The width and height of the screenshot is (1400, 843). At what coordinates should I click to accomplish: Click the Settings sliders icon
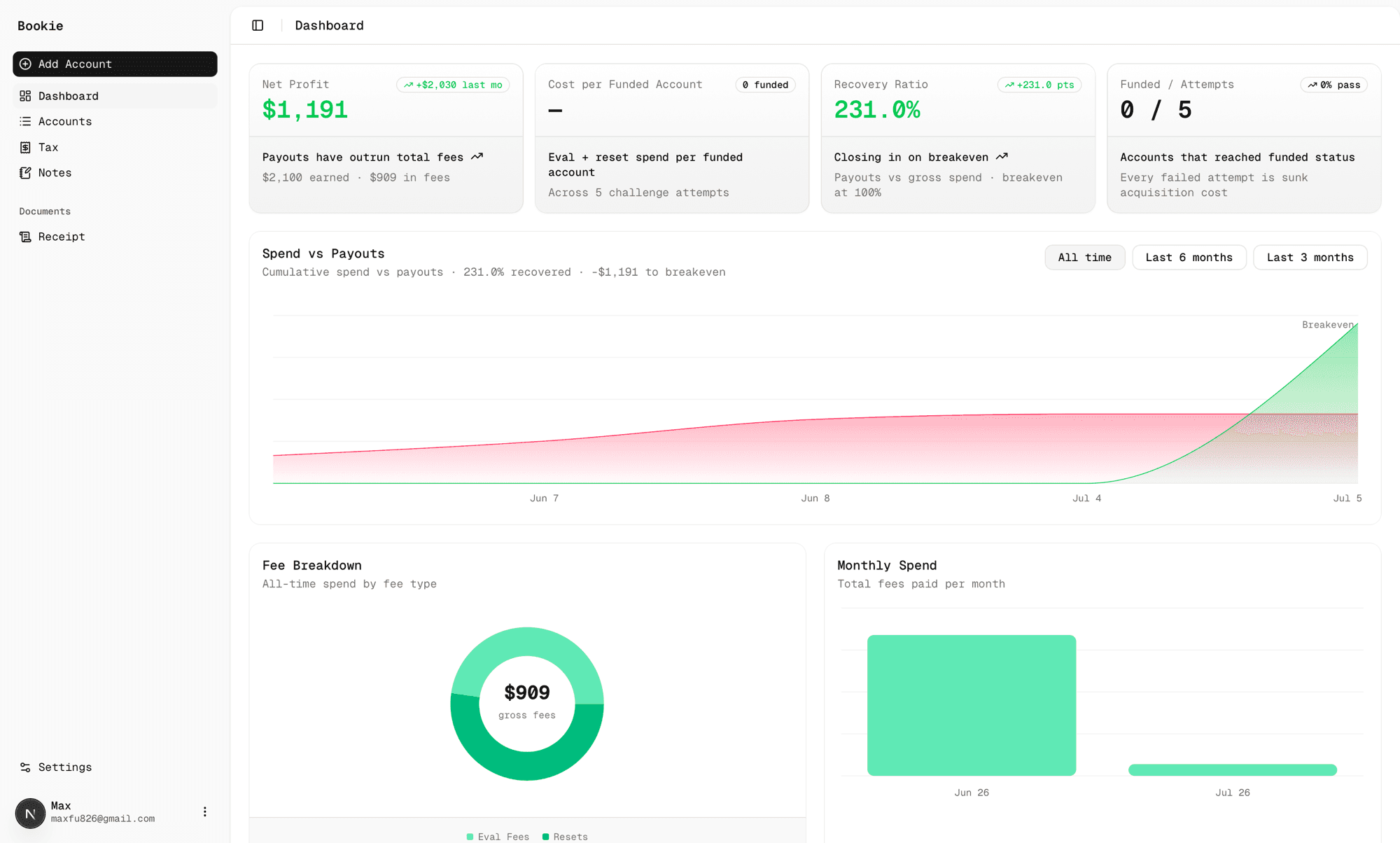point(25,767)
